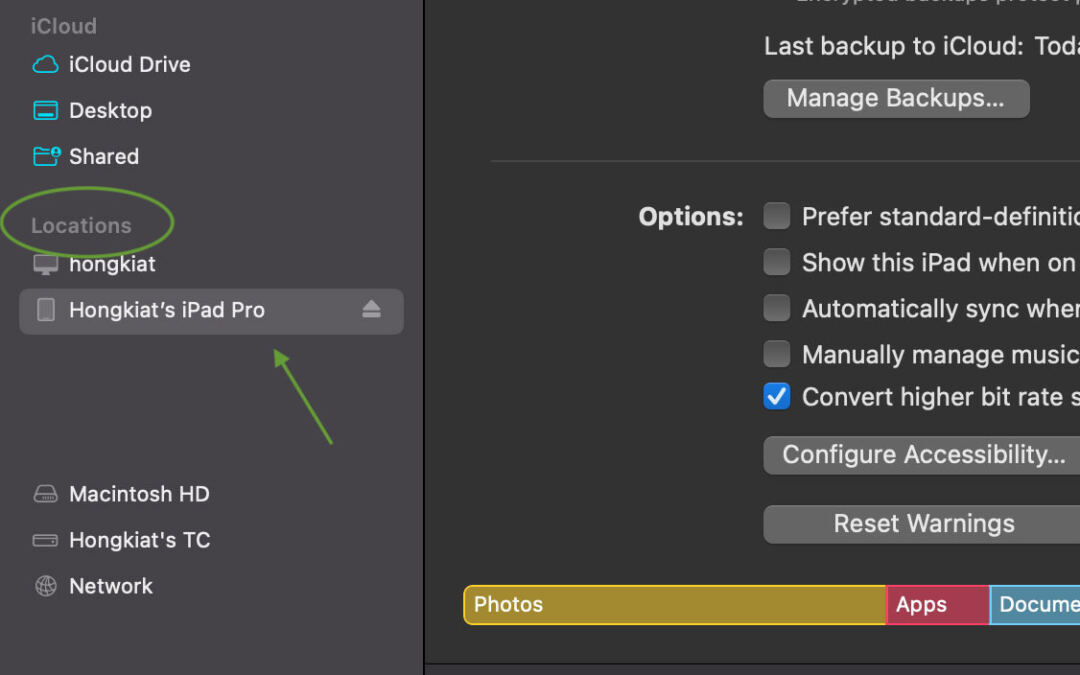Click the Macintosh HD drive icon
Screen dimensions: 1080x675
click(x=46, y=494)
